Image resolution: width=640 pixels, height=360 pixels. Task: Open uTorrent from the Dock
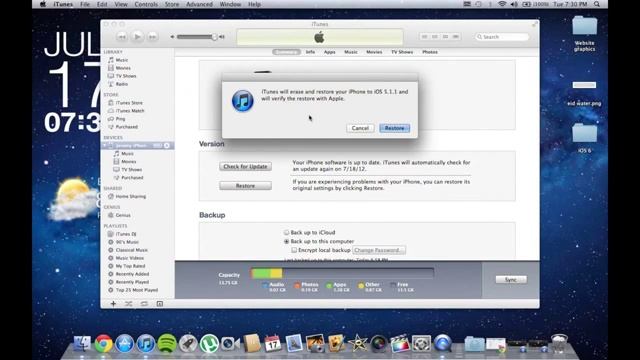coord(209,343)
